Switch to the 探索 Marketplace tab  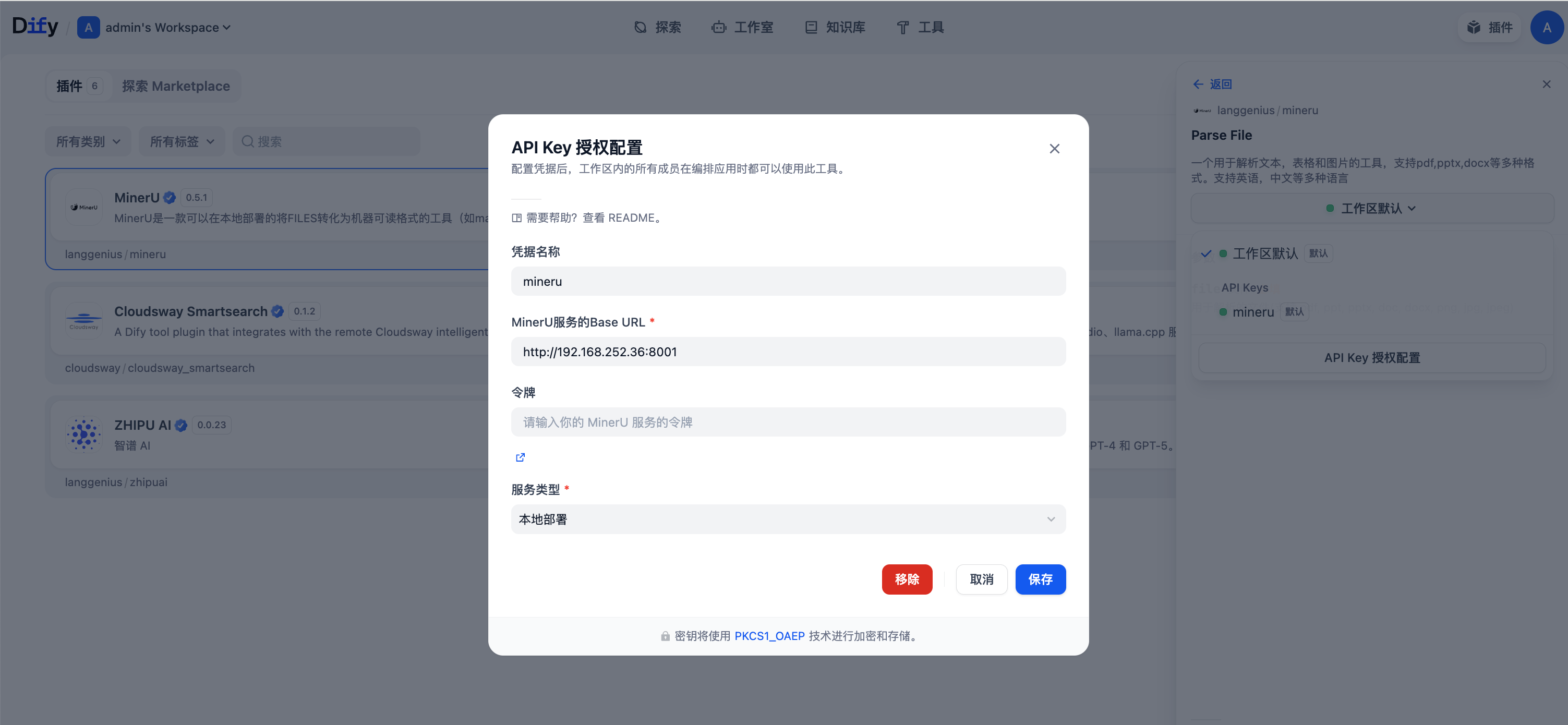176,87
